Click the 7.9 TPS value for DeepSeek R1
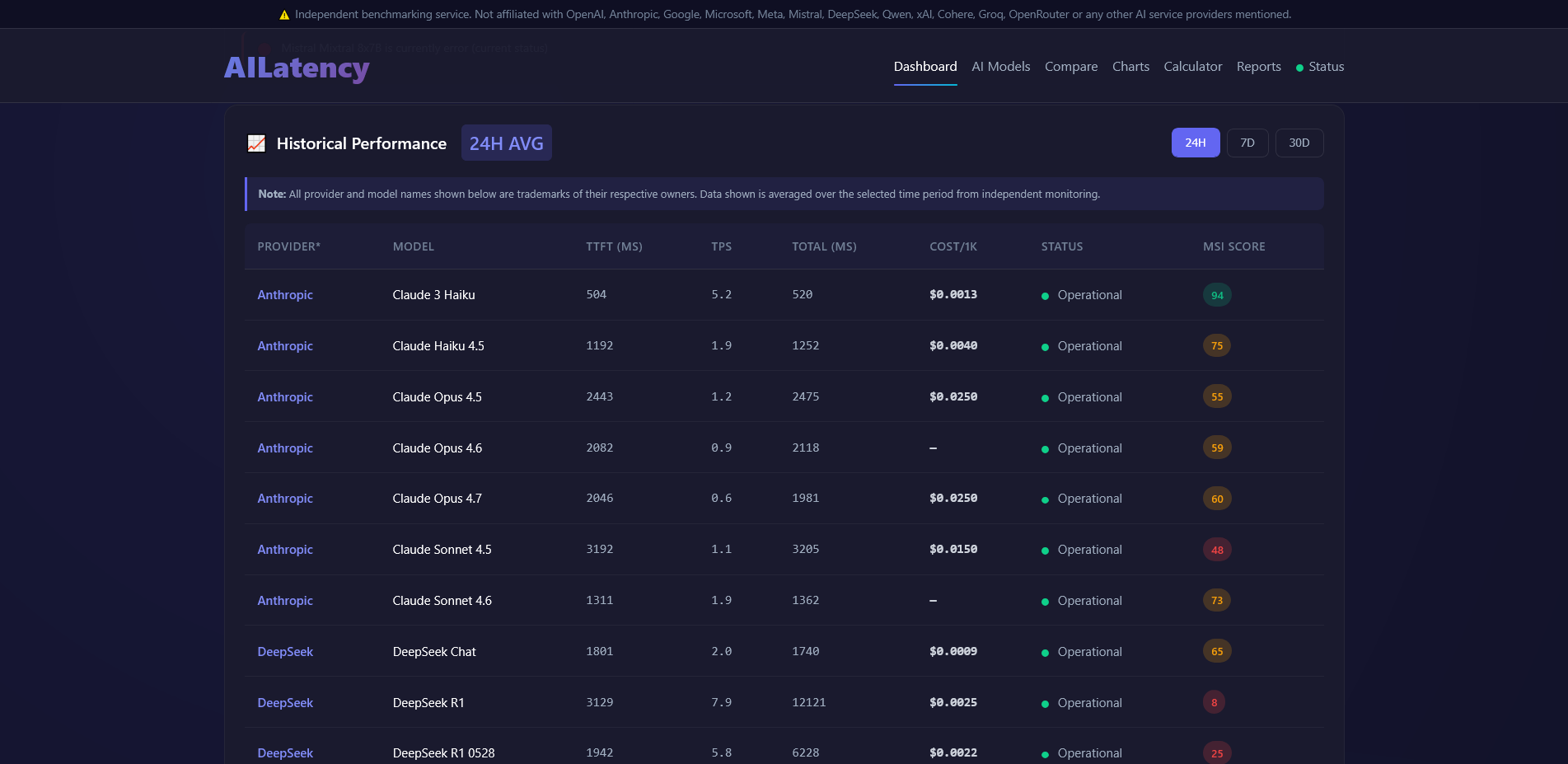The height and width of the screenshot is (764, 1568). pos(722,703)
